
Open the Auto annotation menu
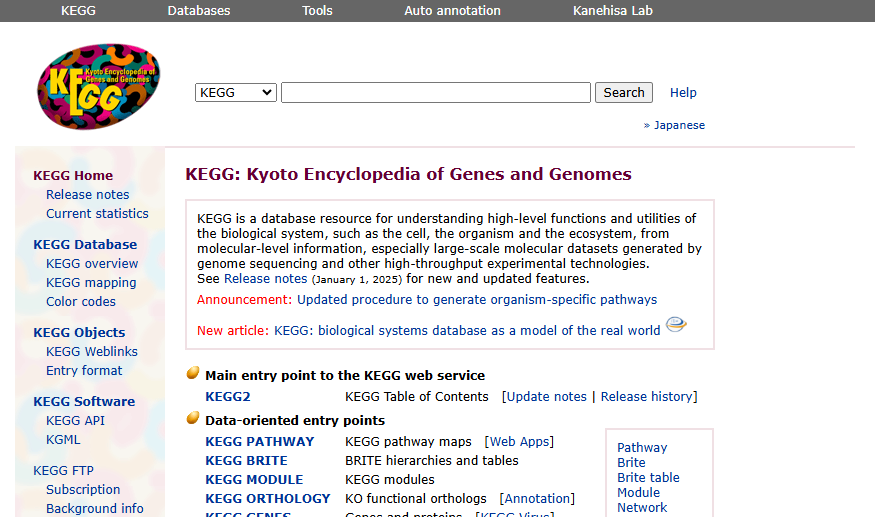[453, 11]
